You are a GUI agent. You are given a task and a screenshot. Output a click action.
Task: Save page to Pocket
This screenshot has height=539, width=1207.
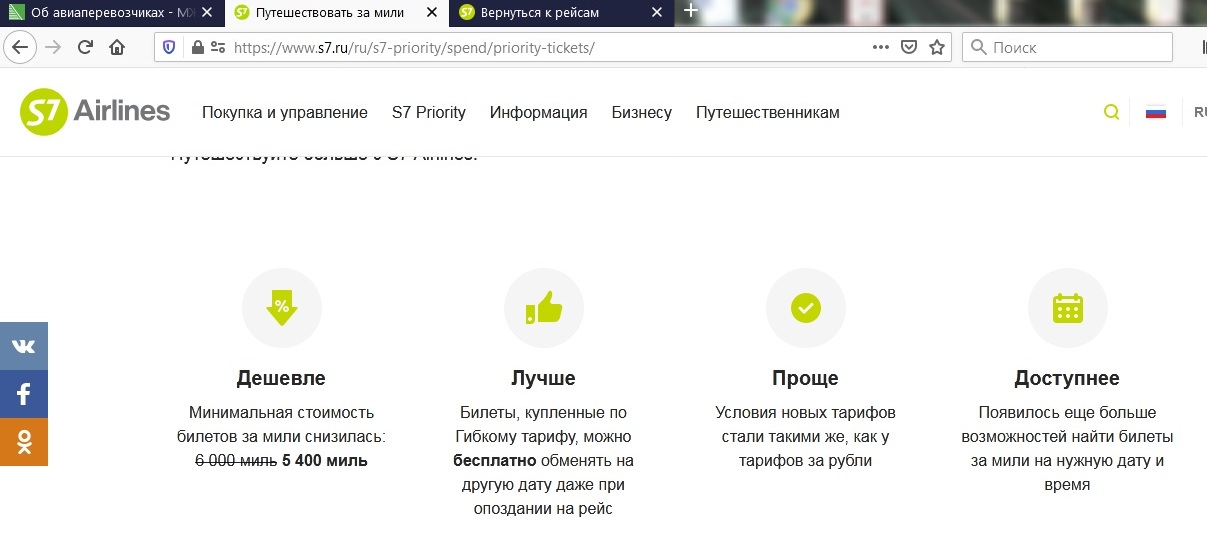coord(909,47)
